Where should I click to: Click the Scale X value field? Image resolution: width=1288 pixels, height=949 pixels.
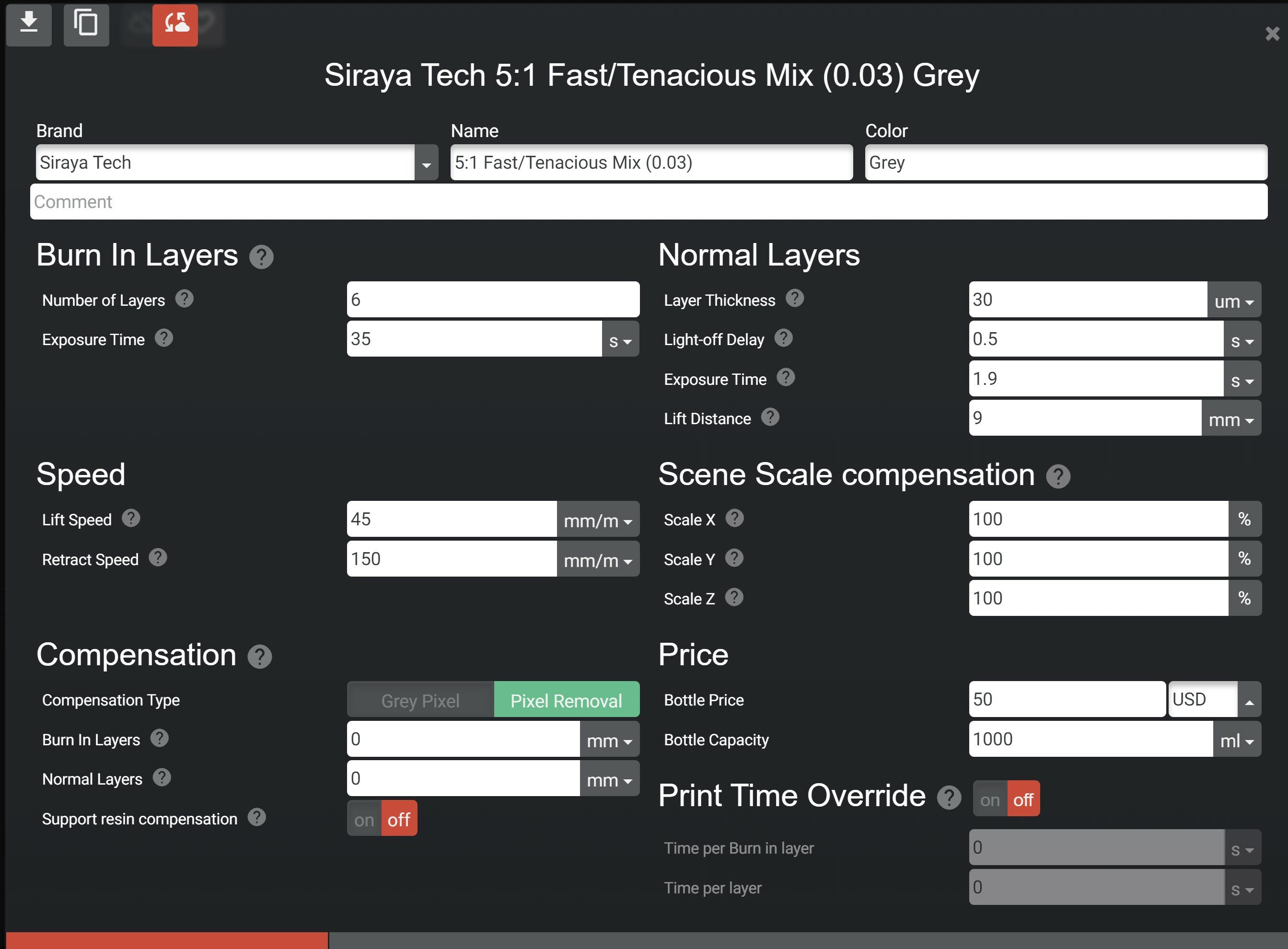(x=1099, y=519)
